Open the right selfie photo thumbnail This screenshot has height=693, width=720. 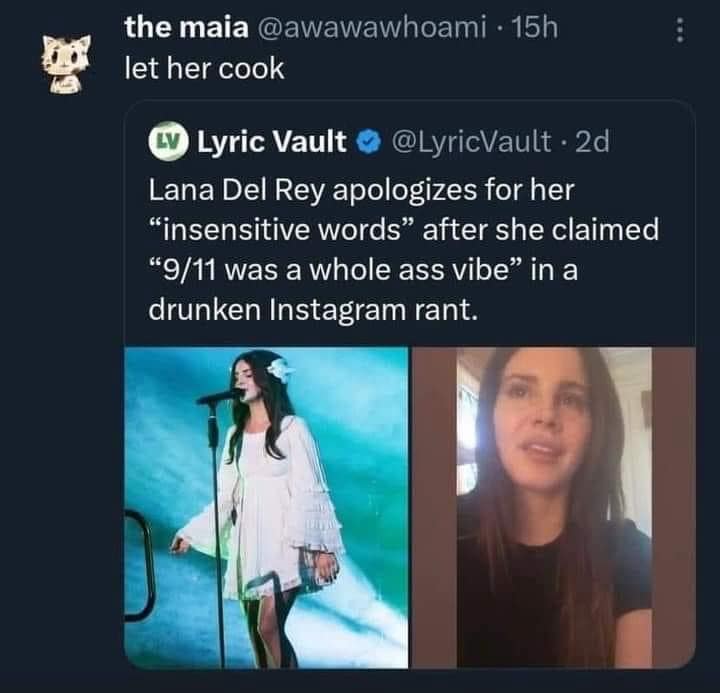[x=553, y=507]
